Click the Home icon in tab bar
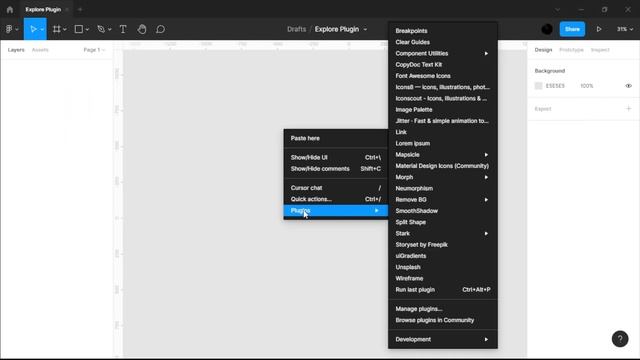The image size is (640, 360). point(10,9)
